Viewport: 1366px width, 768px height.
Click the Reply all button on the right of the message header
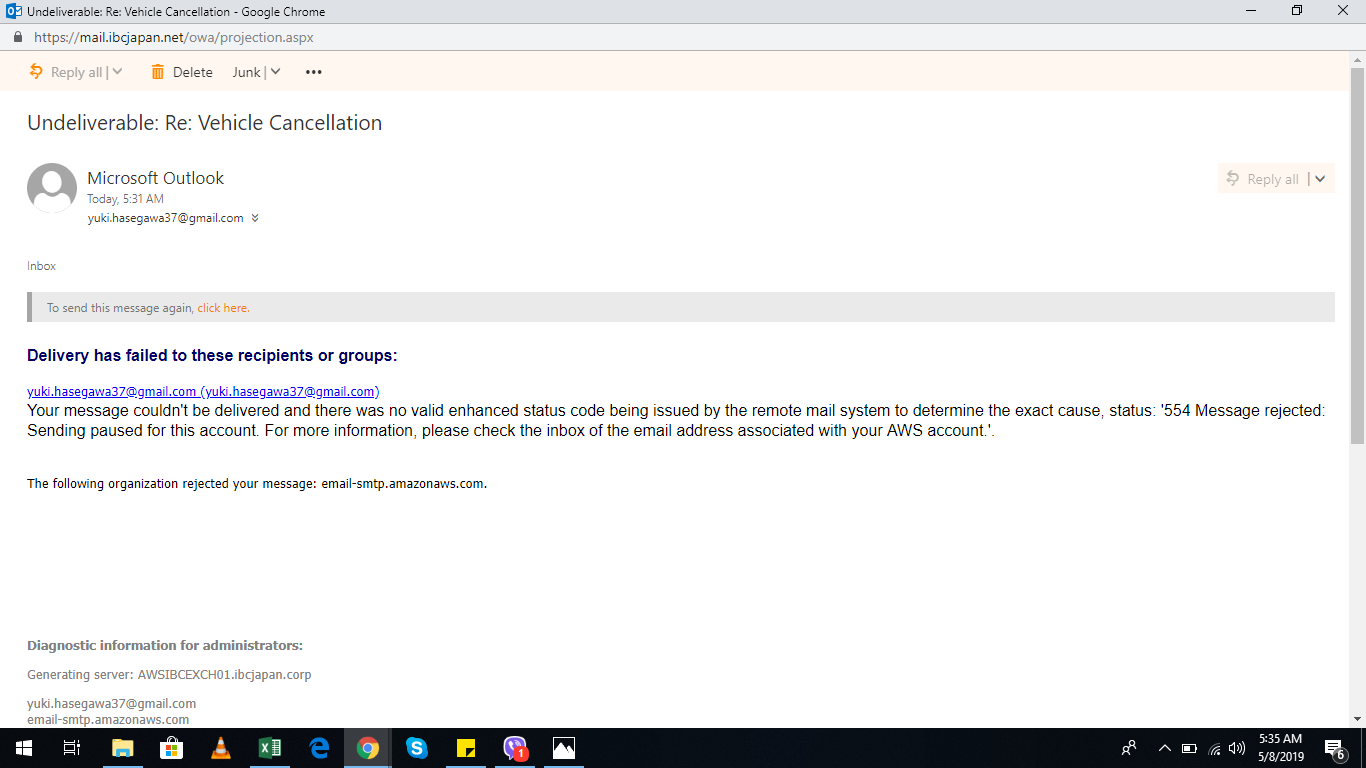(x=1263, y=179)
